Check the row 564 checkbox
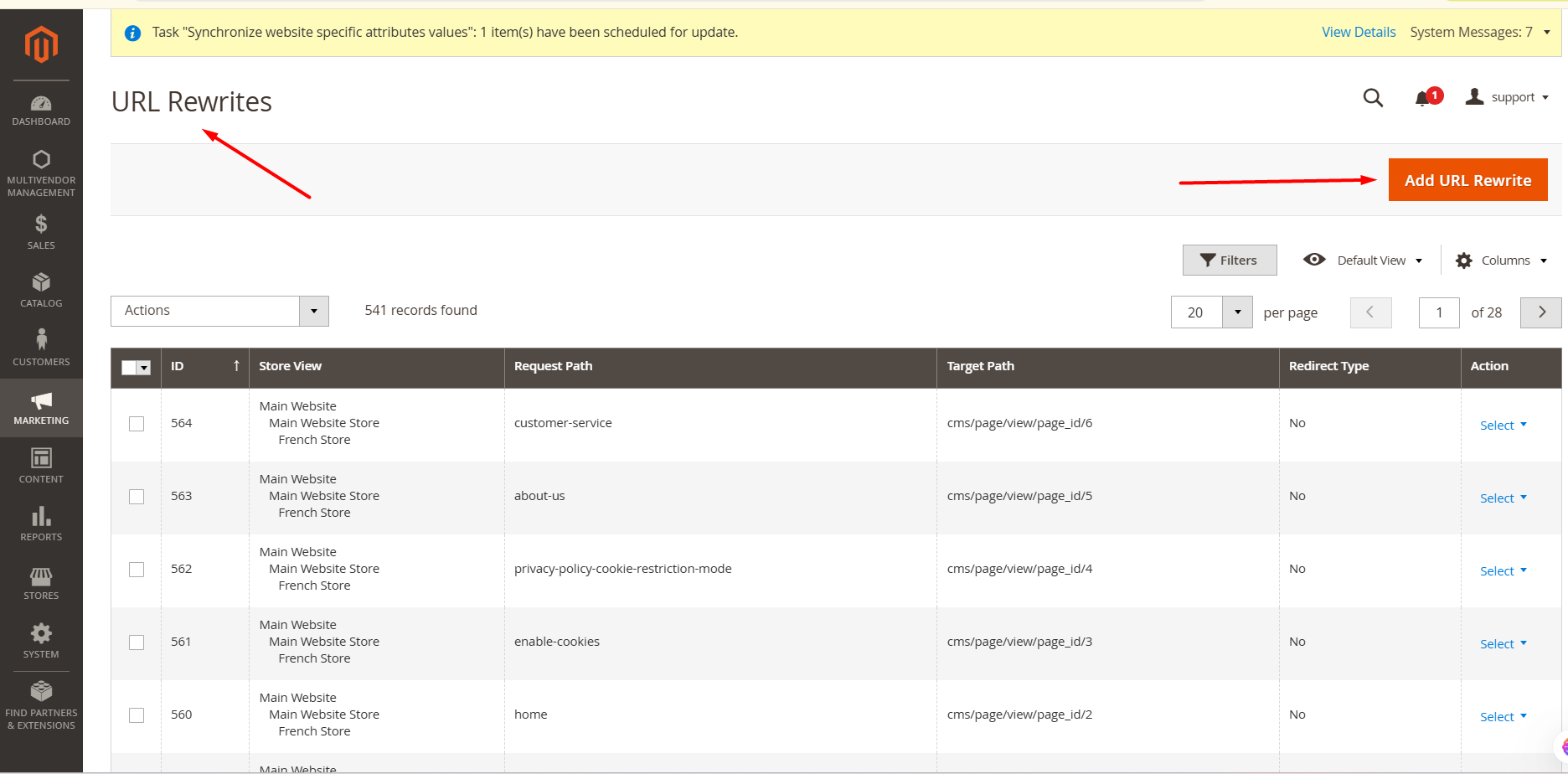Viewport: 1568px width, 774px height. click(137, 424)
